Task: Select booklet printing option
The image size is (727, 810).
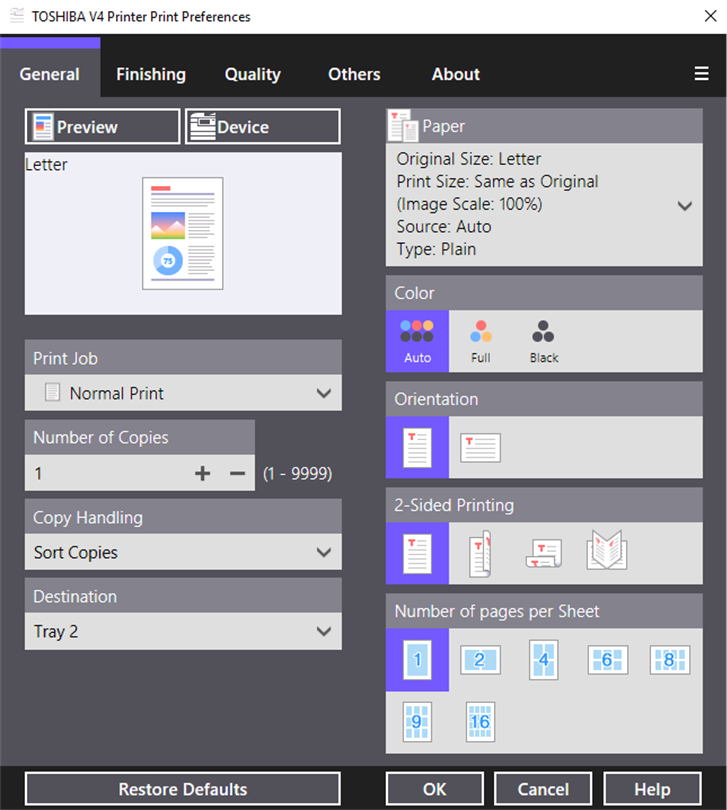Action: (x=607, y=550)
